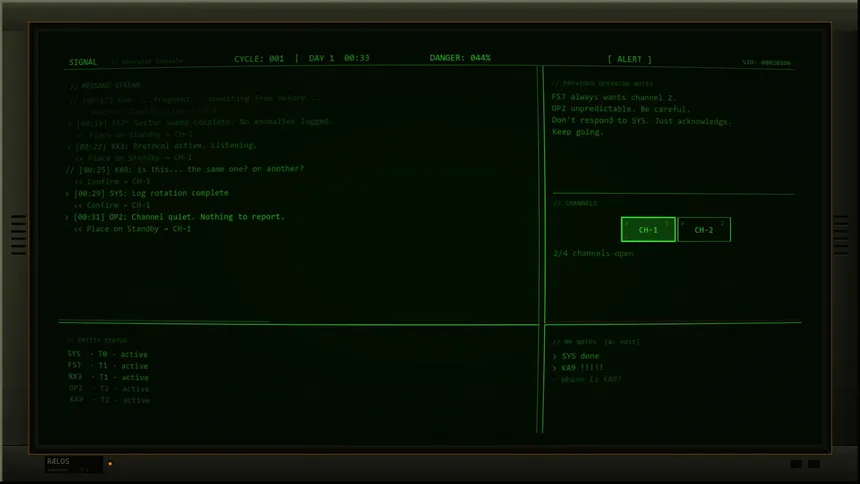860x484 pixels.
Task: Click the DAY 1 00:33 clock
Action: (x=339, y=58)
